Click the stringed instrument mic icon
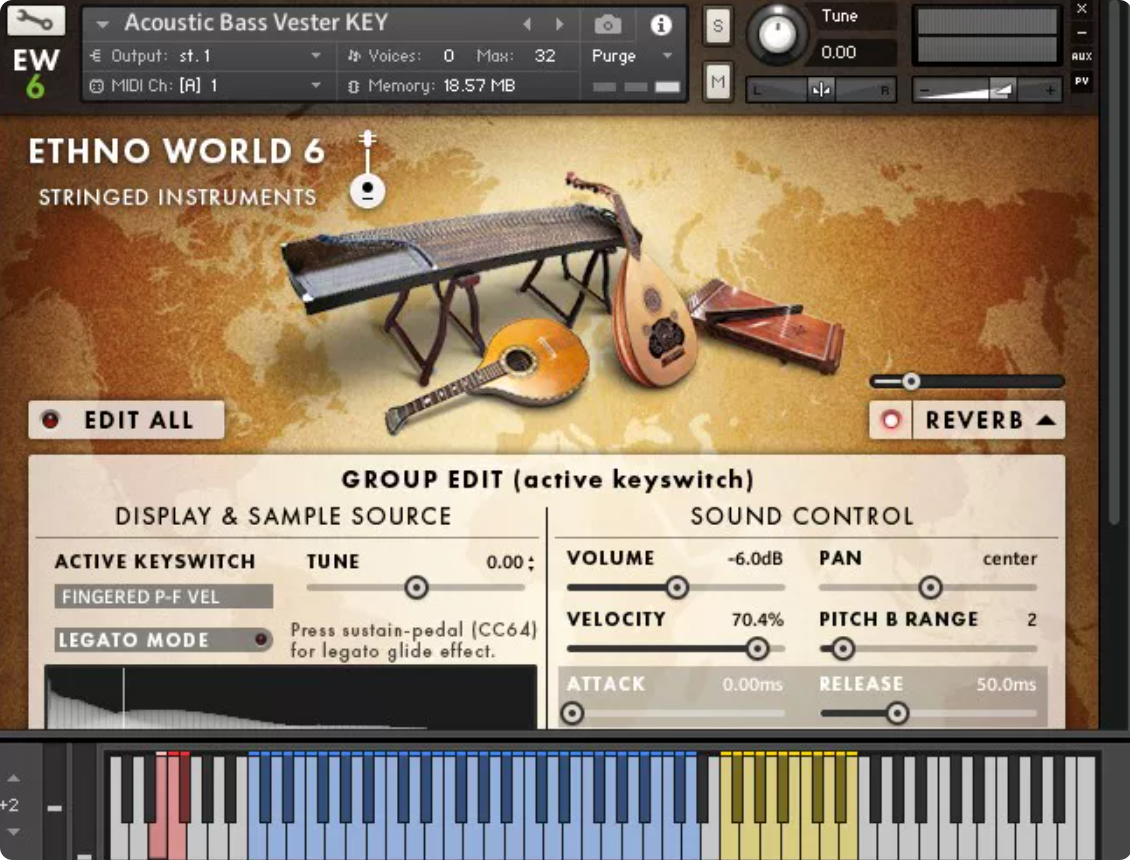Viewport: 1132px width, 860px height. (367, 169)
